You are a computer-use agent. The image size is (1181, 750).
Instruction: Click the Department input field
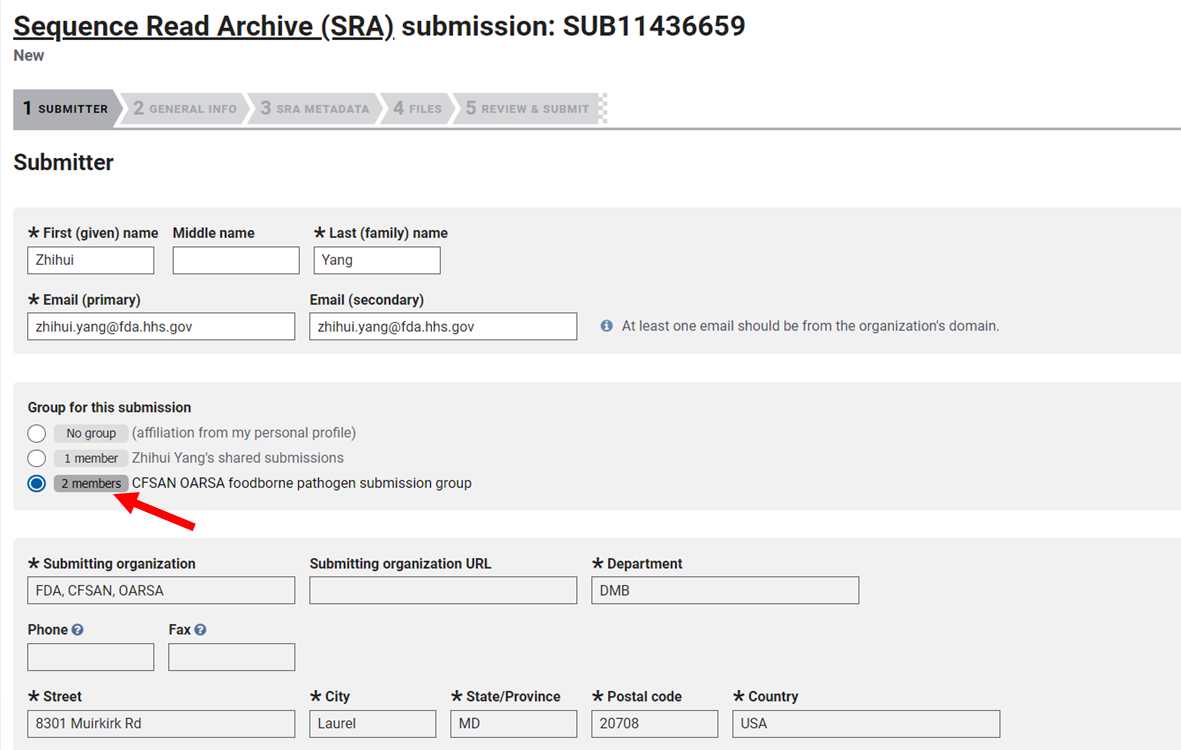pyautogui.click(x=725, y=590)
